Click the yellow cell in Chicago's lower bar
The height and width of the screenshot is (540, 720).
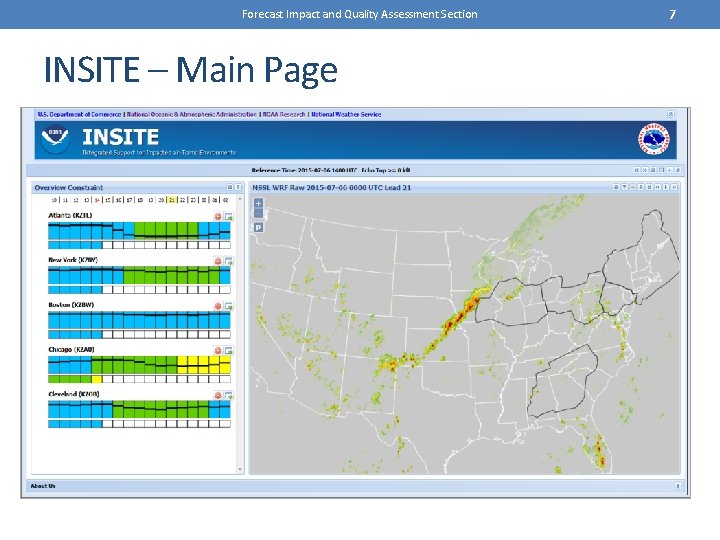point(96,379)
